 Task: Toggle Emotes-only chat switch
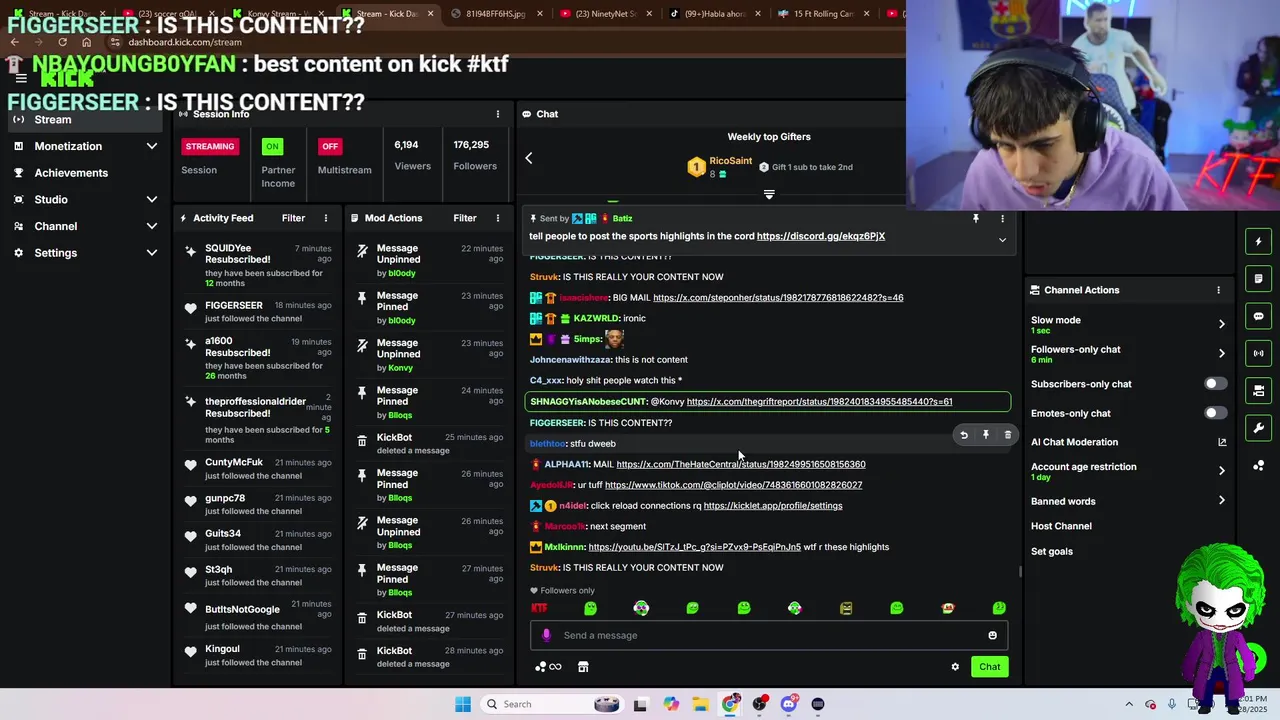(1215, 413)
